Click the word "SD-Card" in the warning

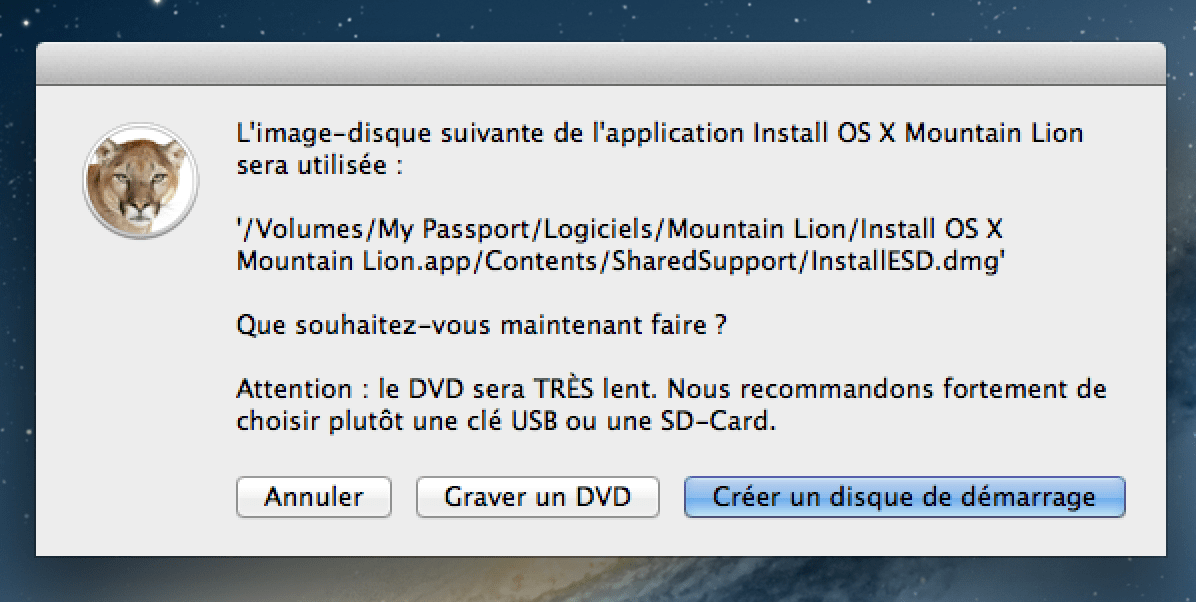[725, 421]
